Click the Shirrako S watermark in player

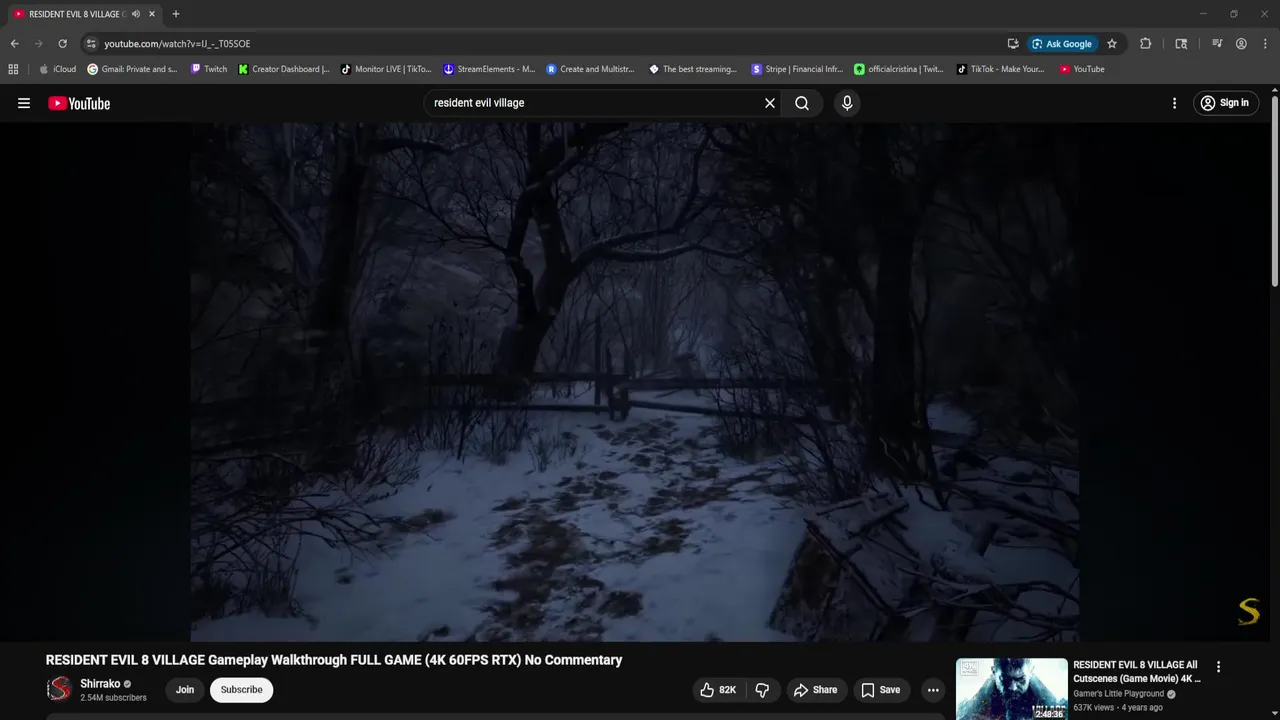click(1249, 611)
